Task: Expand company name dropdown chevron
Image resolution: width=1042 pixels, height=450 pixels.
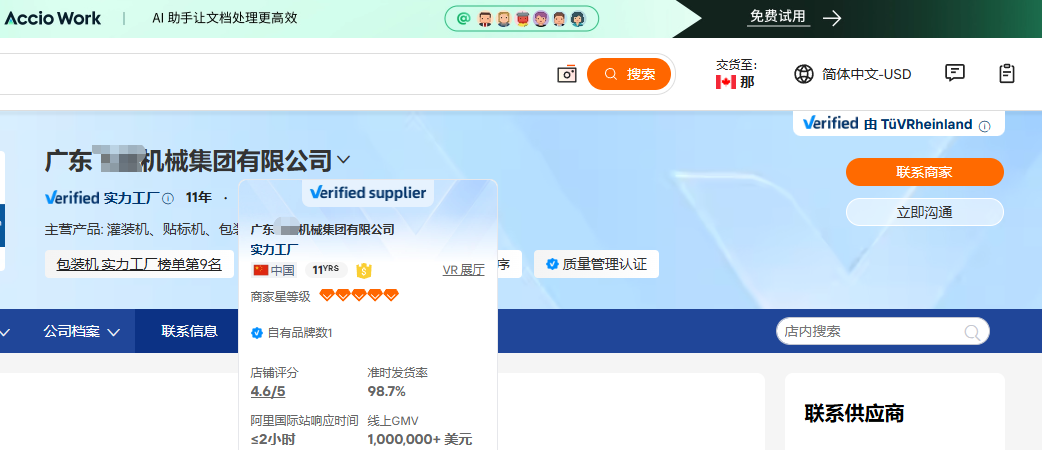Action: [343, 160]
